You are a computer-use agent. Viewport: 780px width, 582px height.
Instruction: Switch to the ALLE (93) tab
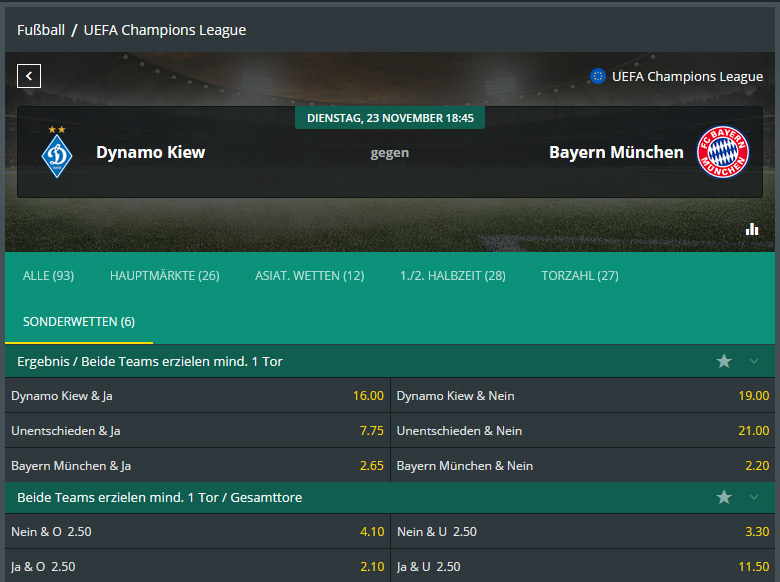[48, 276]
